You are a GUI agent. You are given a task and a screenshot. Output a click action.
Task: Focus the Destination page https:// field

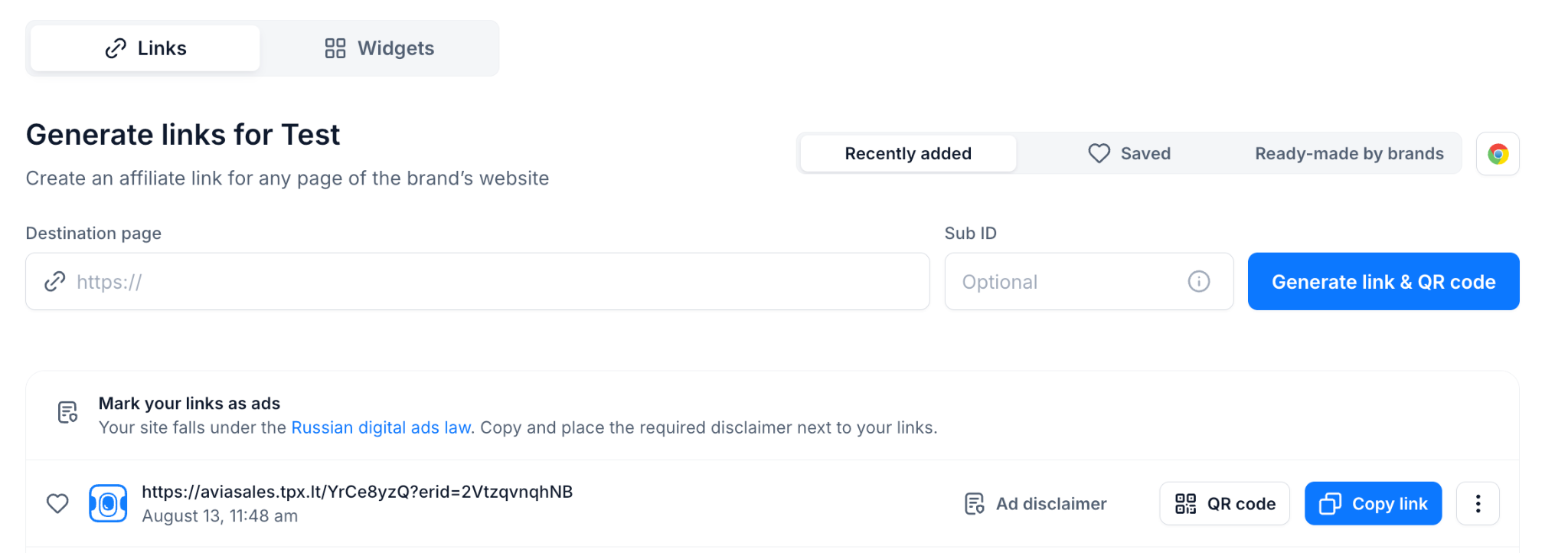[478, 282]
